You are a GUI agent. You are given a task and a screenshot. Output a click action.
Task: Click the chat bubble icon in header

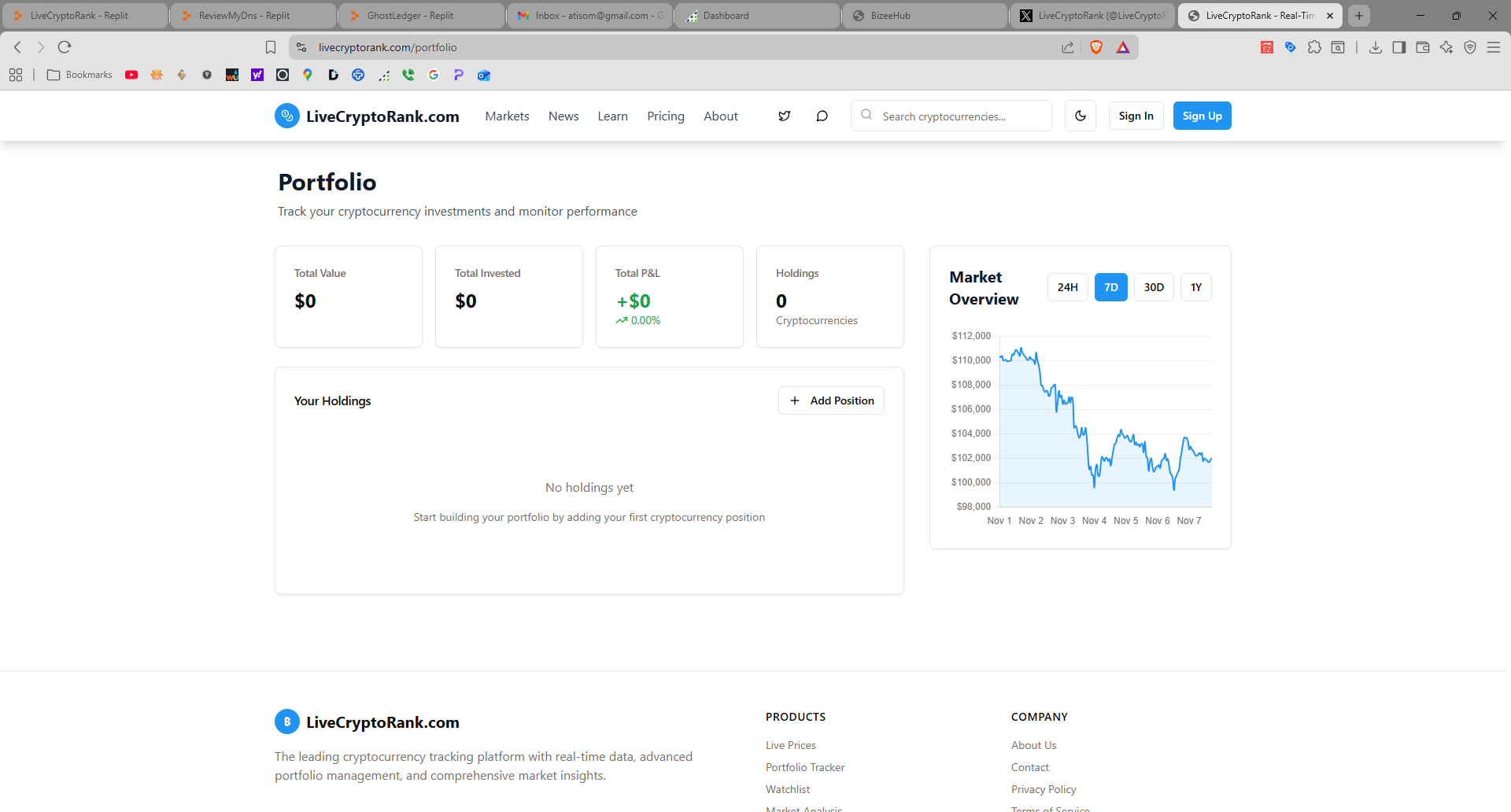(822, 116)
